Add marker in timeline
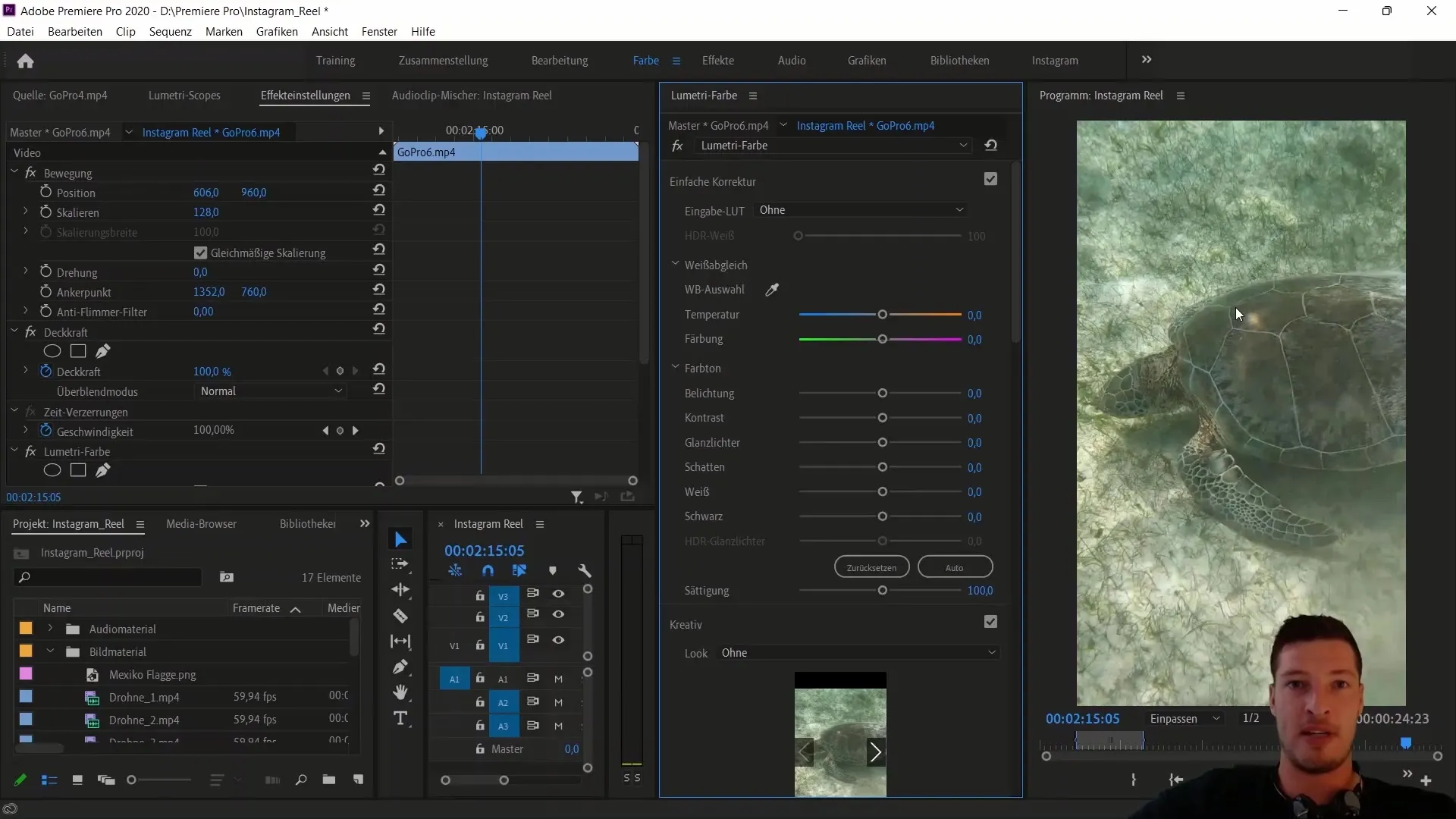The height and width of the screenshot is (819, 1456). pyautogui.click(x=552, y=571)
